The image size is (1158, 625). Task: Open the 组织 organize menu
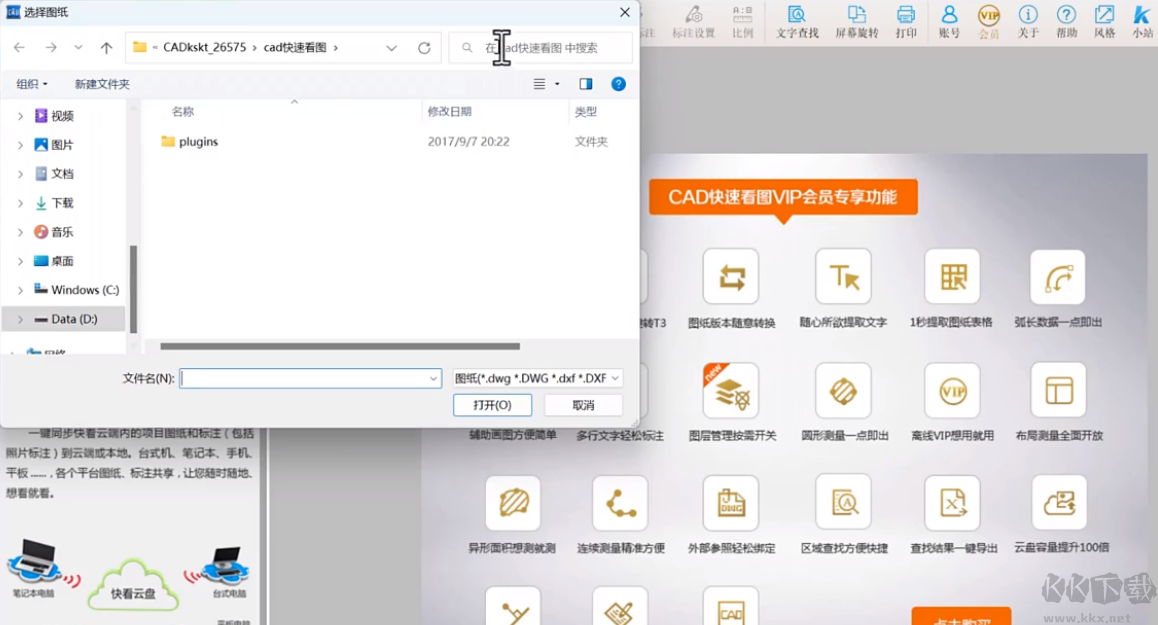coord(32,84)
